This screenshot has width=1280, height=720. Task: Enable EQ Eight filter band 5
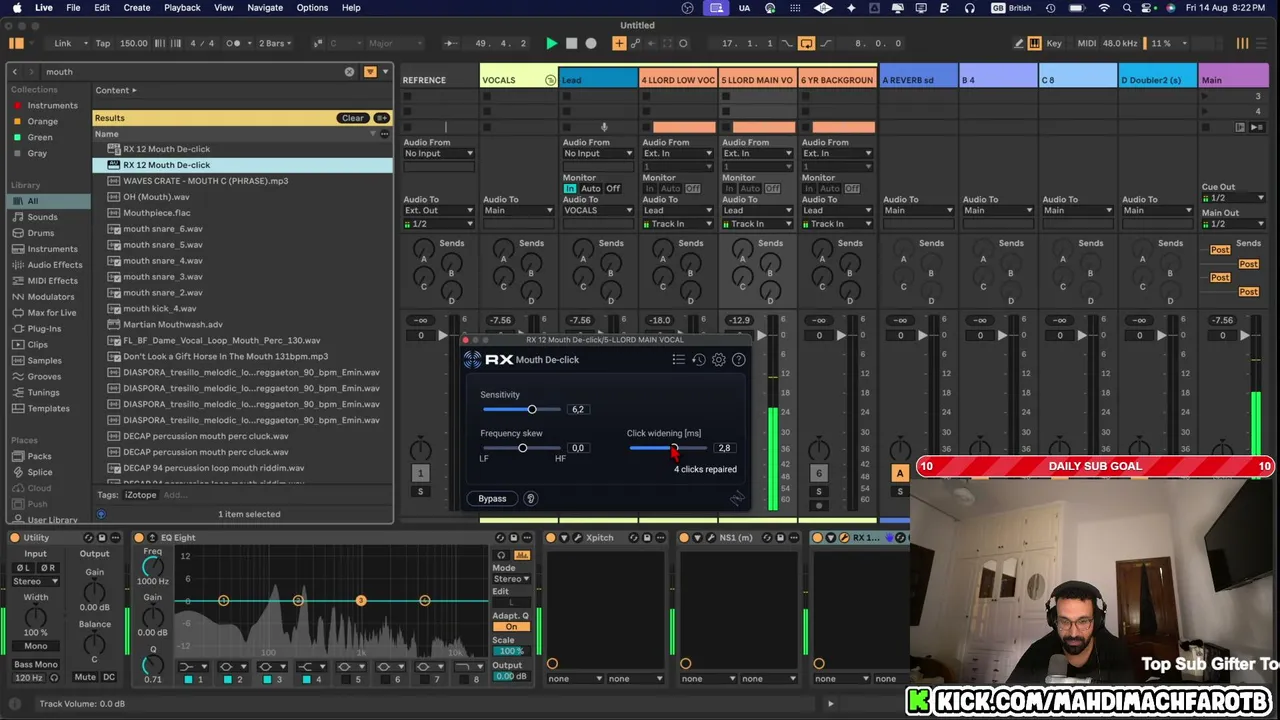pos(345,680)
